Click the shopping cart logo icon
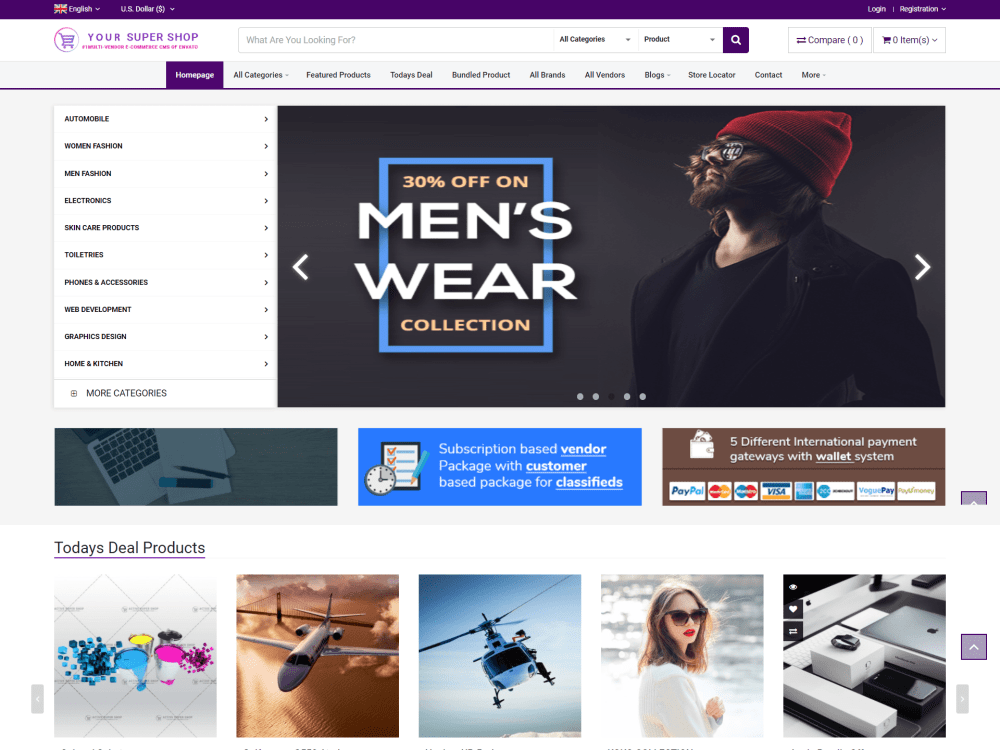This screenshot has height=750, width=1000. tap(66, 40)
